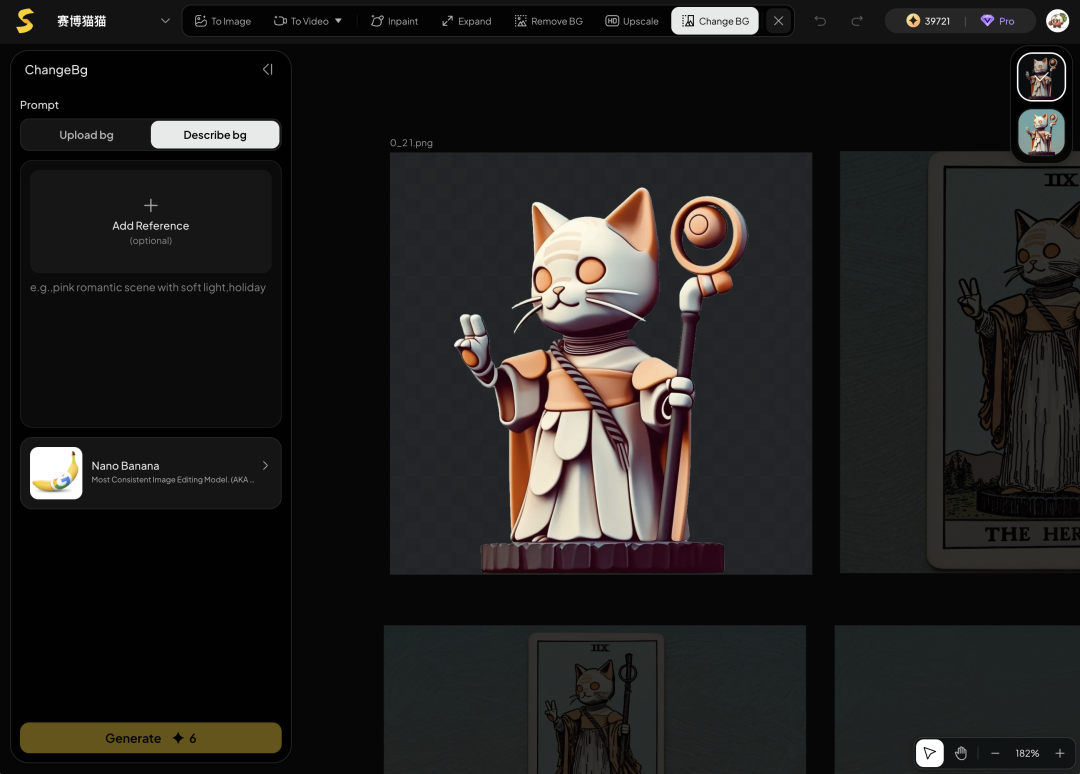Click the active Change BG tool
The image size is (1080, 774).
[x=715, y=21]
